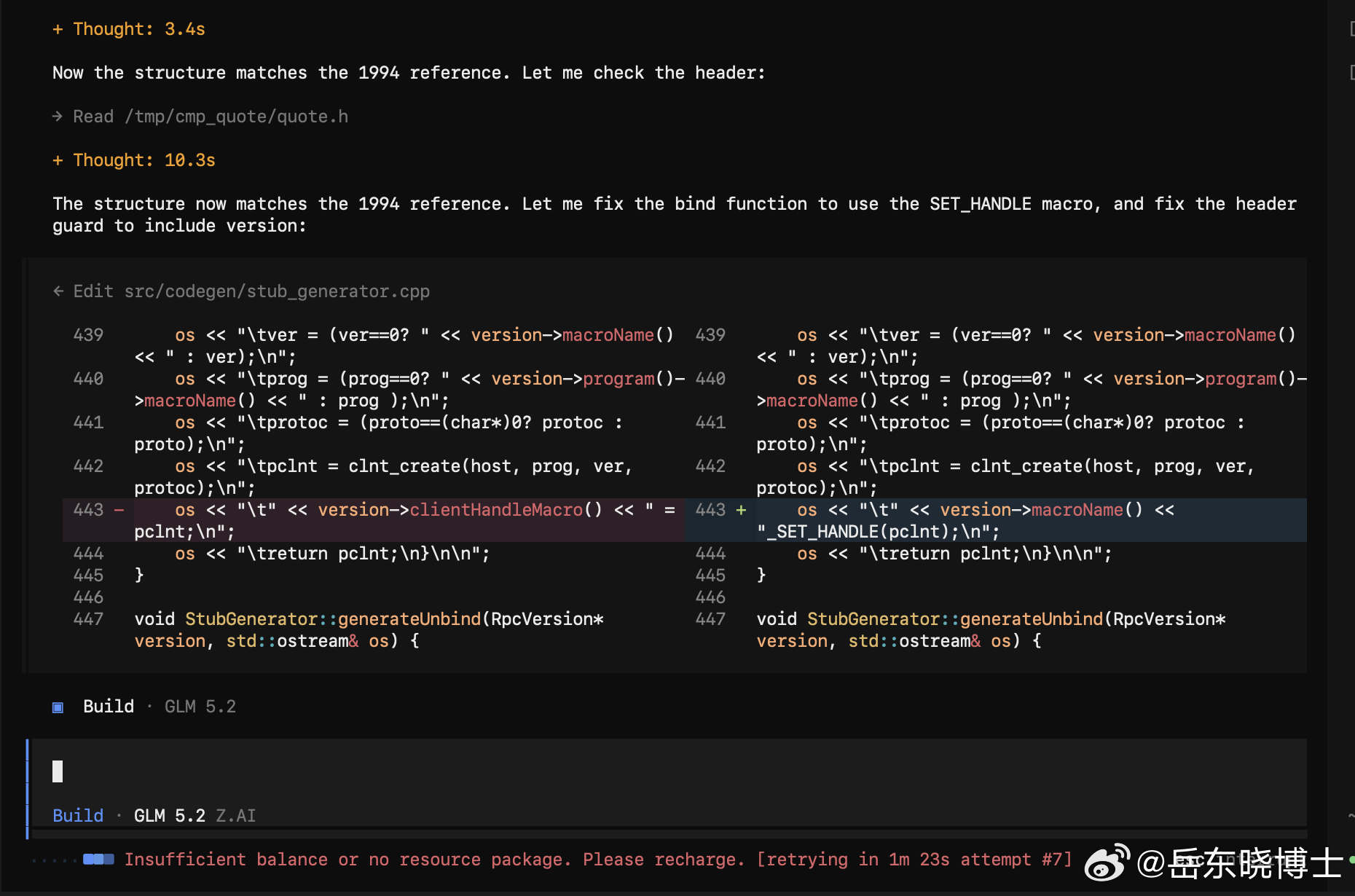Click 'fix the header guard' message paragraph
The width and height of the screenshot is (1355, 896).
(x=675, y=215)
